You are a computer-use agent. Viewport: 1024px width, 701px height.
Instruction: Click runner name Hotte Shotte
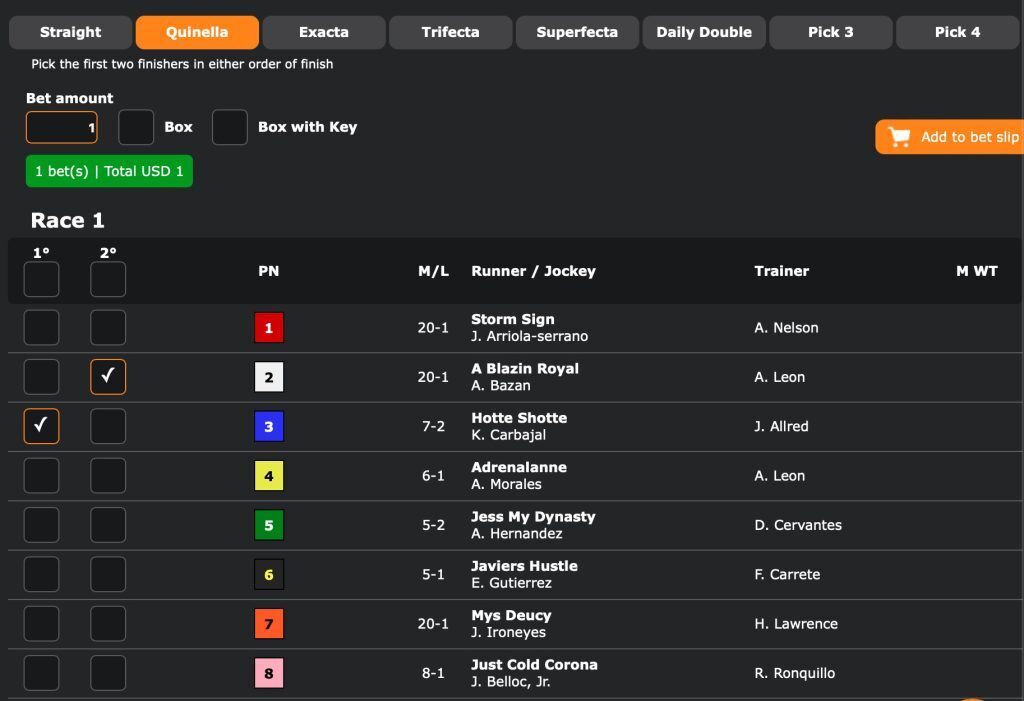click(519, 417)
